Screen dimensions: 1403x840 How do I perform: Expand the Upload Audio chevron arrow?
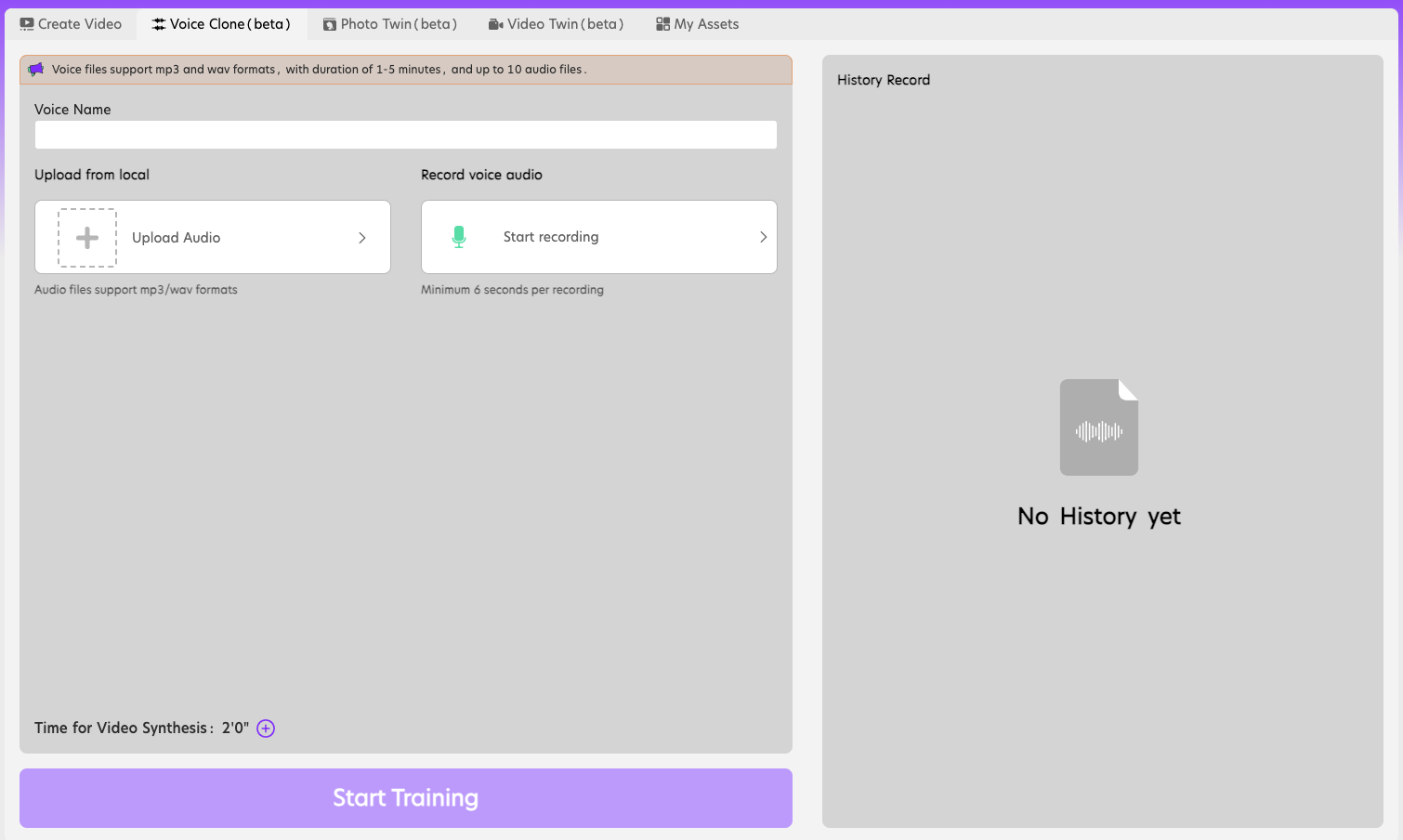pos(362,238)
